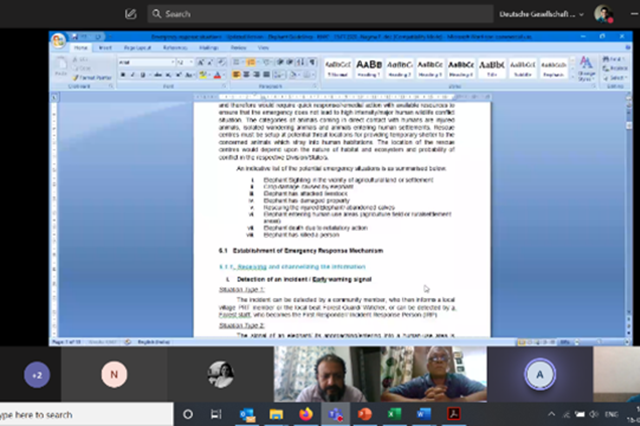The width and height of the screenshot is (640, 426).
Task: Click the Word icon in the taskbar
Action: point(422,413)
